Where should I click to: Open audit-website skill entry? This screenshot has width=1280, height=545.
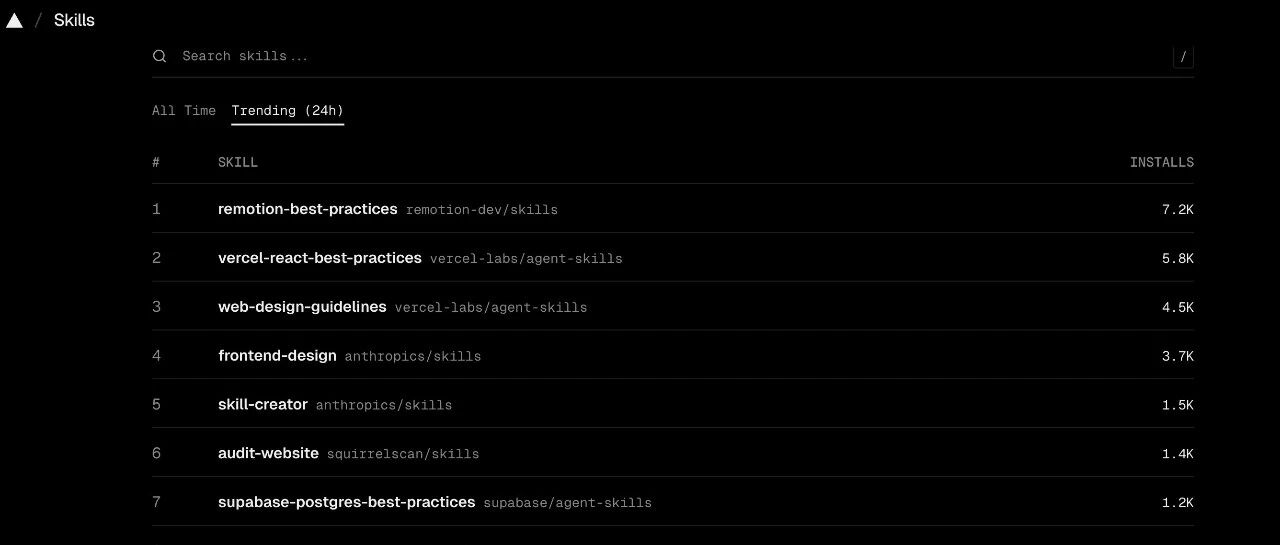pos(268,453)
